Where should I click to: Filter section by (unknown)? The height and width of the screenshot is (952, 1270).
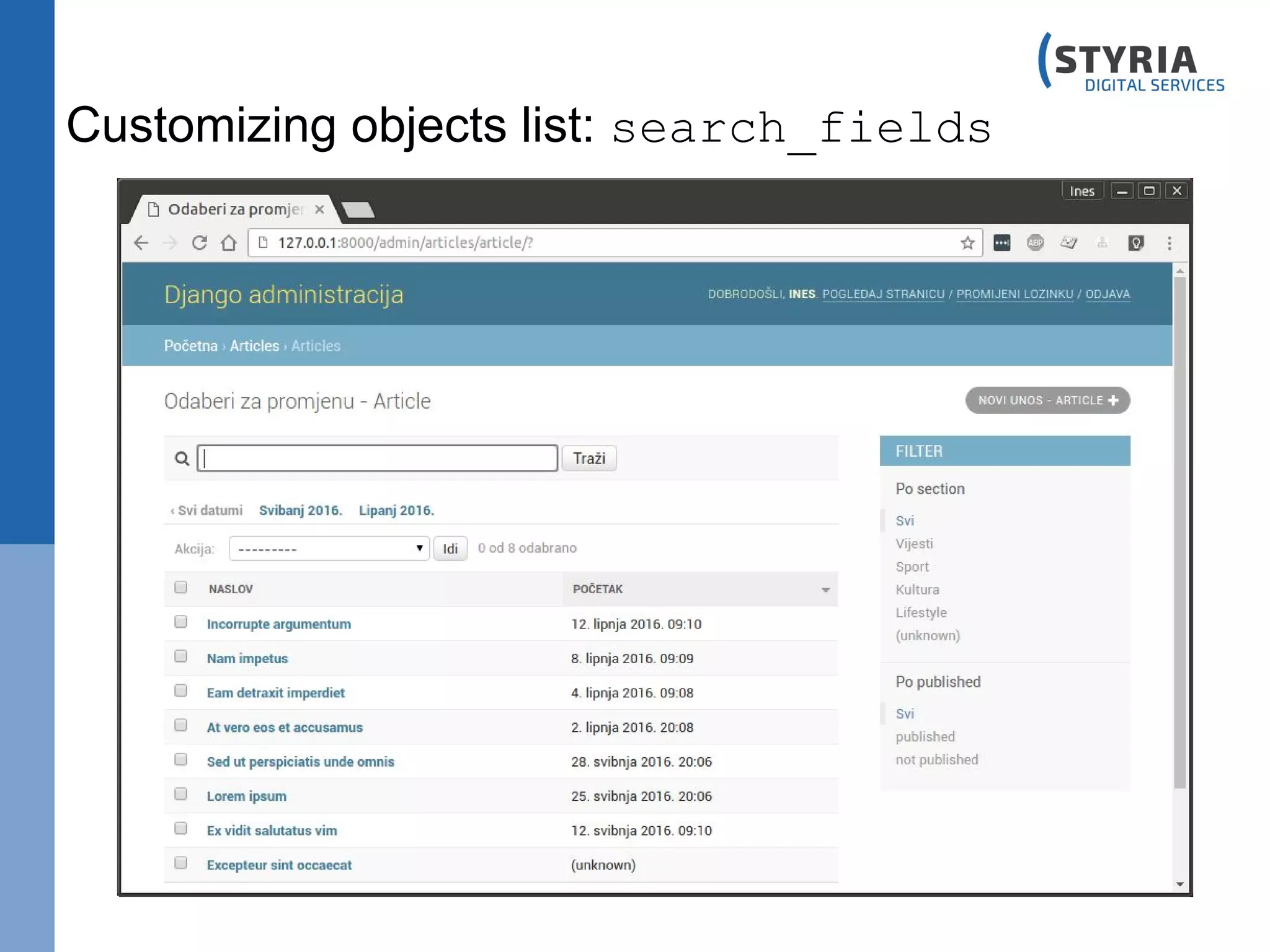click(928, 636)
